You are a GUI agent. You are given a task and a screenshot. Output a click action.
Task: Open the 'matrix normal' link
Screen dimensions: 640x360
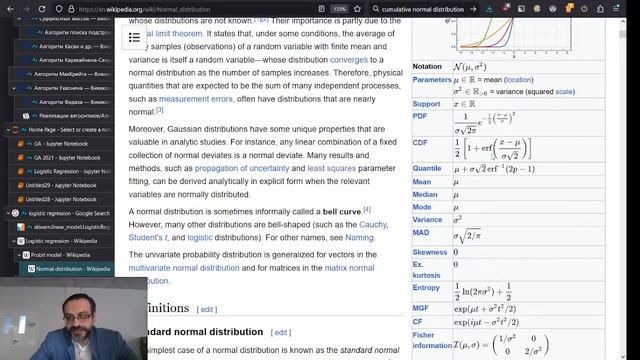(349, 268)
